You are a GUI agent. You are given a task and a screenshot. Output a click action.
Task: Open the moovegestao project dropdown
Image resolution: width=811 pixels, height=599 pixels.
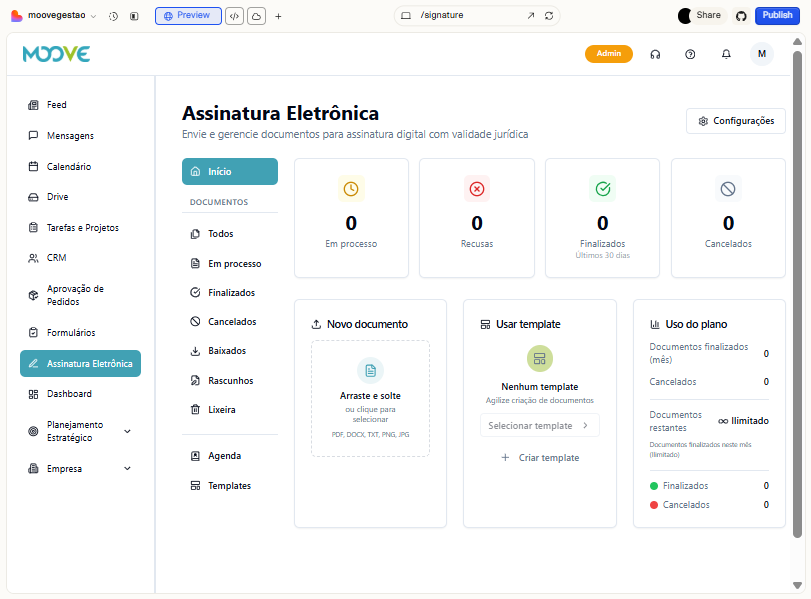60,16
